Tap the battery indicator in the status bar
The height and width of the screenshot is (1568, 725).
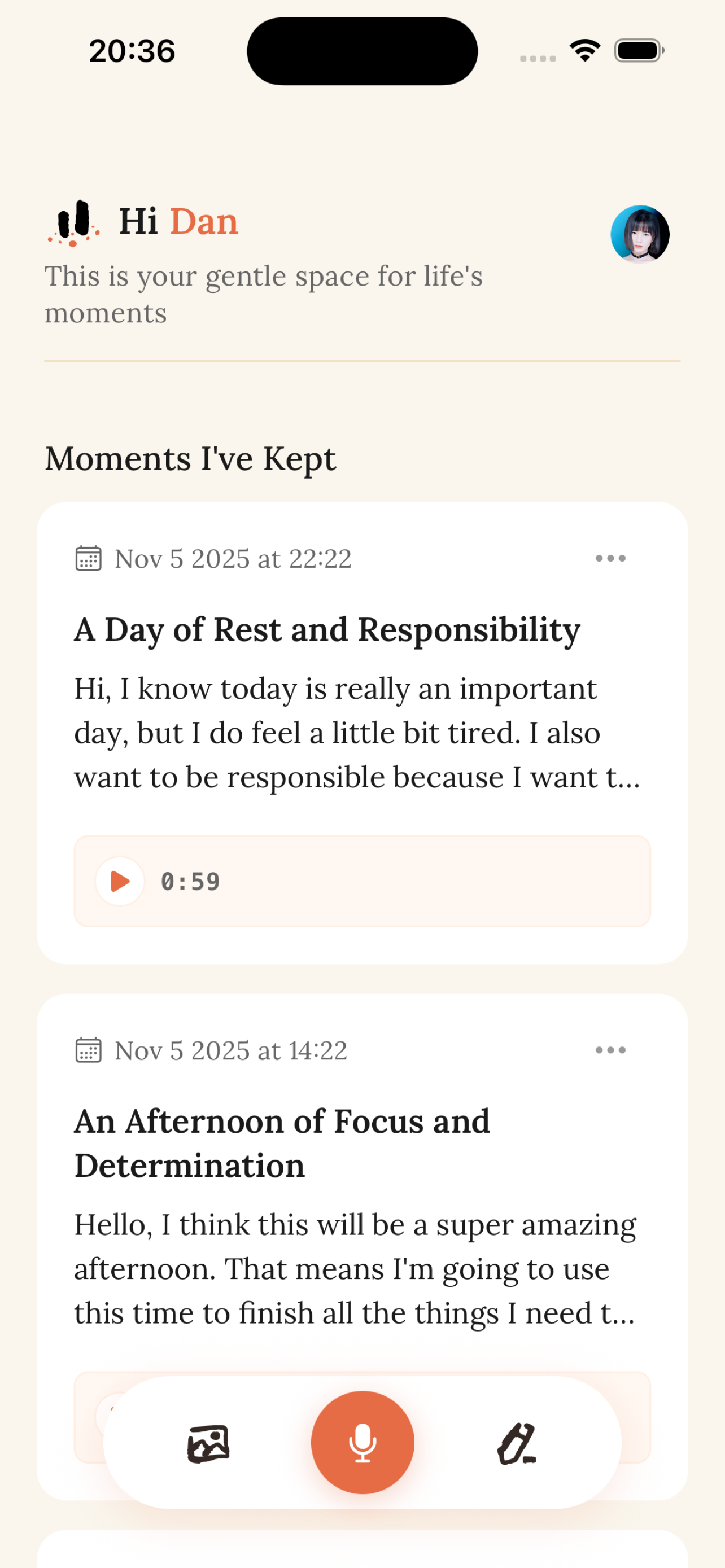[x=638, y=51]
